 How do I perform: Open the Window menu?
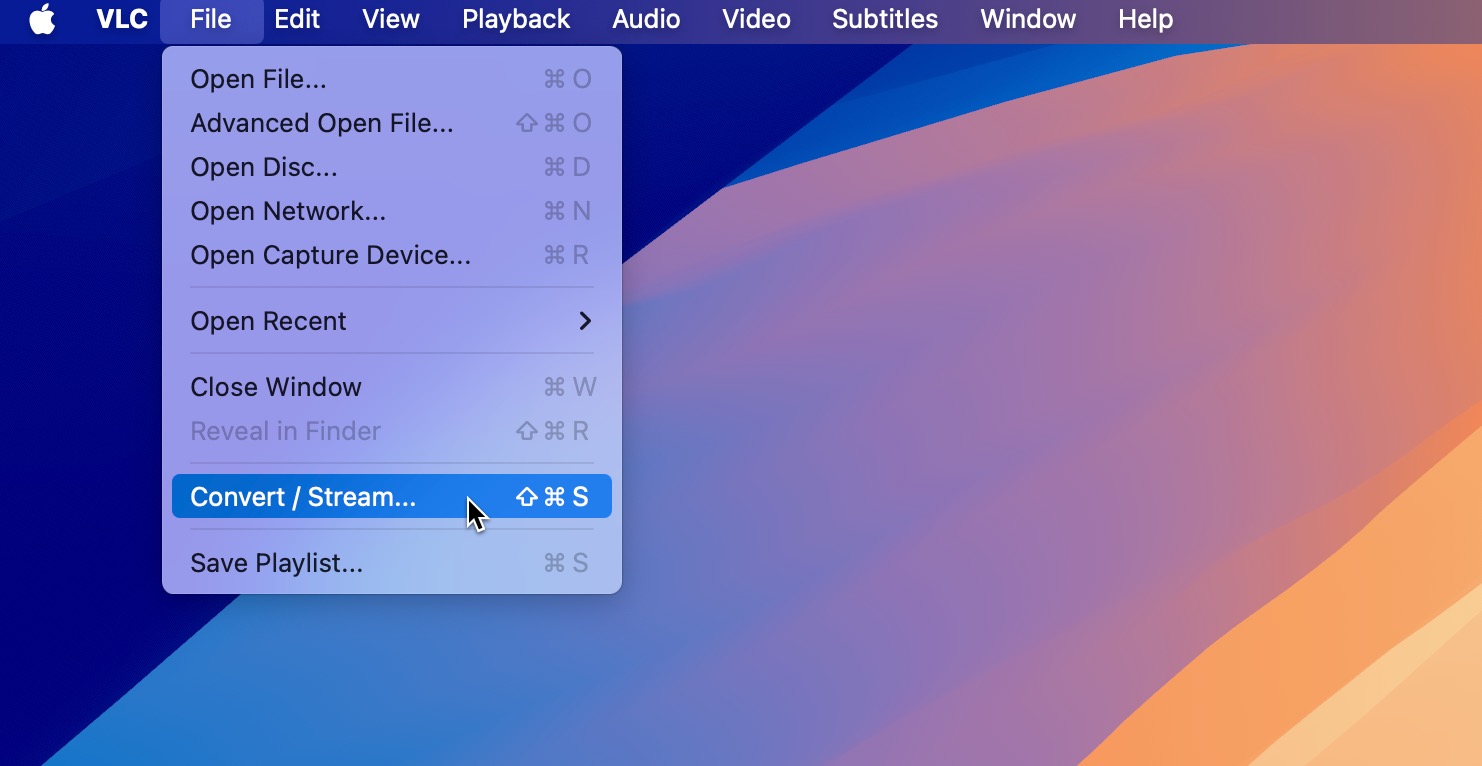(1028, 20)
